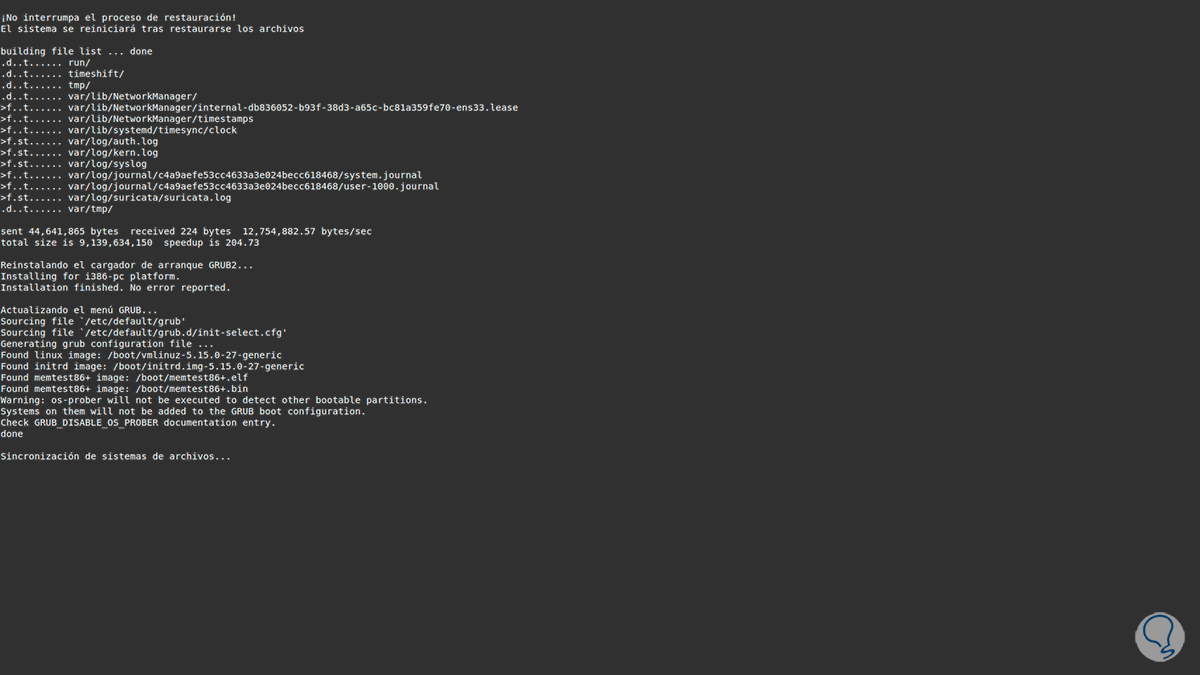Click the 'Sincronización de sistemas de archivos...' line
The width and height of the screenshot is (1200, 675).
point(115,456)
